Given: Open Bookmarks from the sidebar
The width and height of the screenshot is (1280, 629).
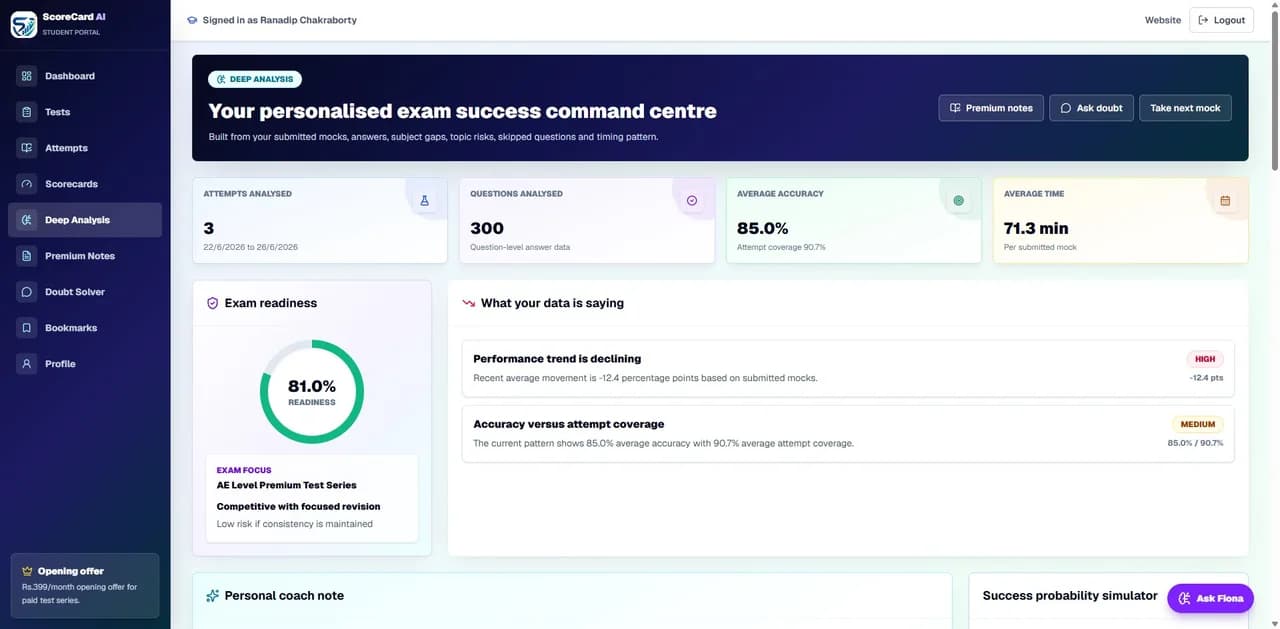Looking at the screenshot, I should pyautogui.click(x=85, y=328).
